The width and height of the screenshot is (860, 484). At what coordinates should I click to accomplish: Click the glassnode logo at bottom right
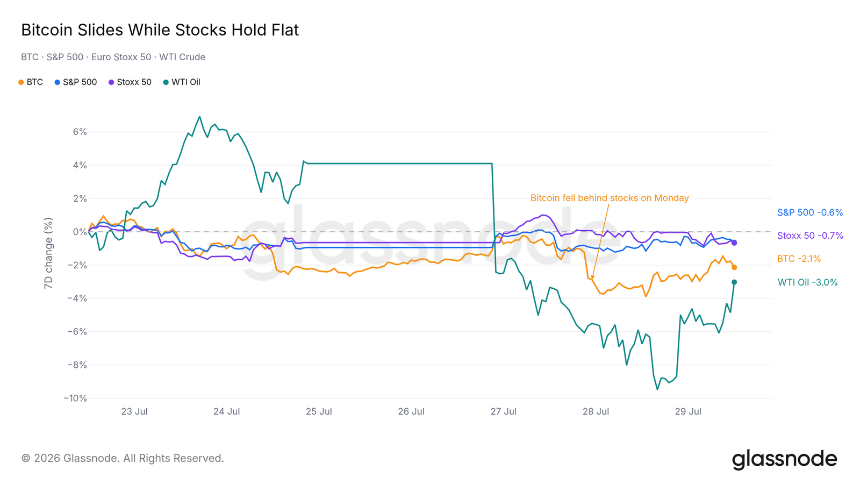click(784, 459)
